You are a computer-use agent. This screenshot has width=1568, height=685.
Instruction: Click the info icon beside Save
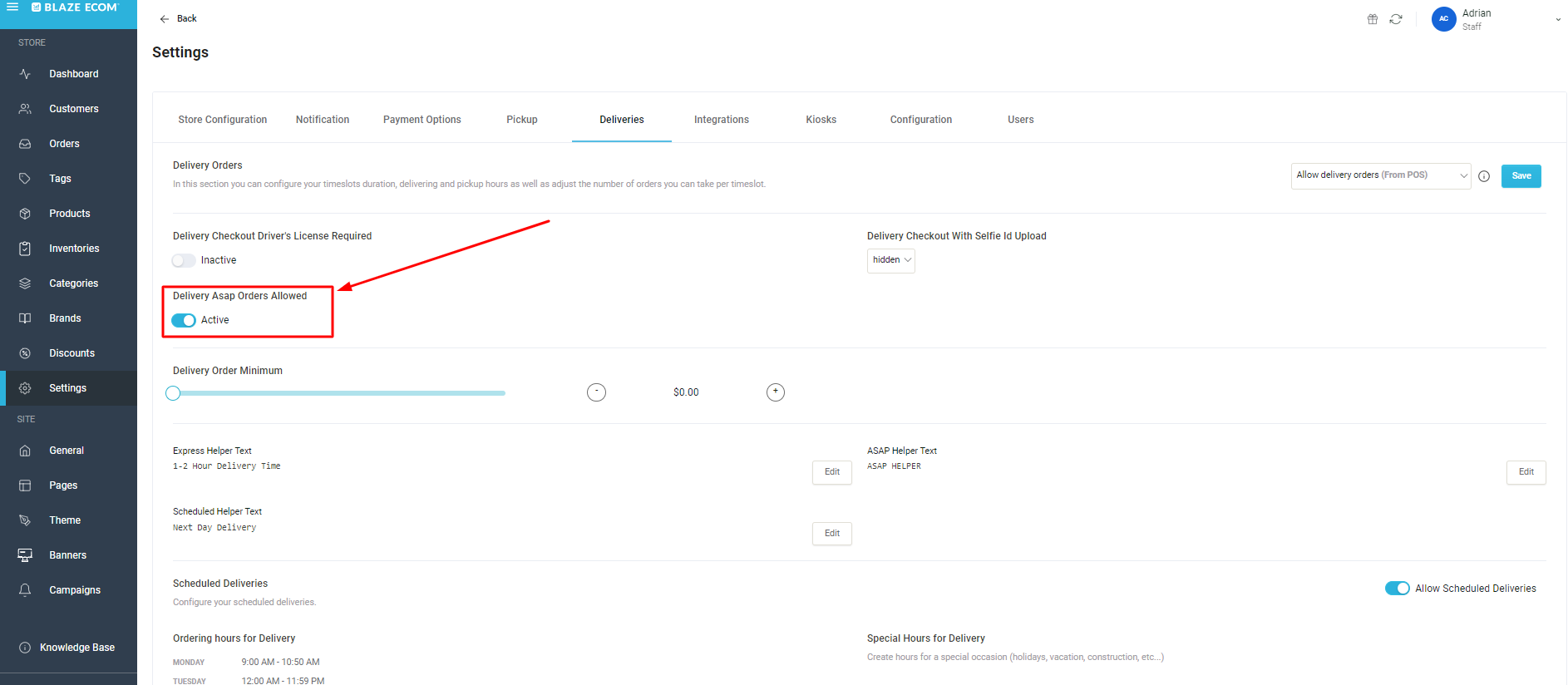(x=1484, y=176)
